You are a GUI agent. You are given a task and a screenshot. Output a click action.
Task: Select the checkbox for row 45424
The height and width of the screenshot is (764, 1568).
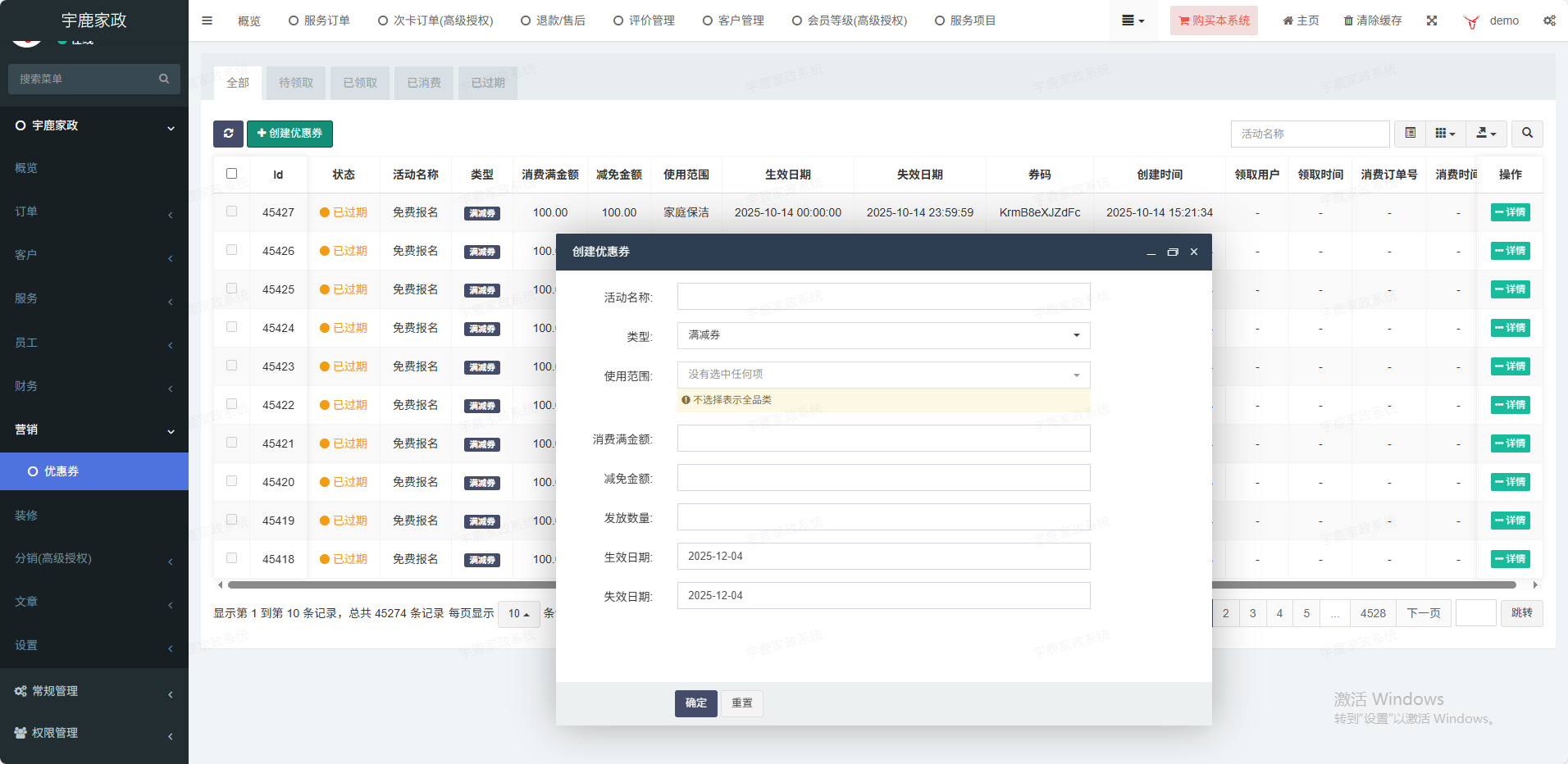(x=231, y=327)
